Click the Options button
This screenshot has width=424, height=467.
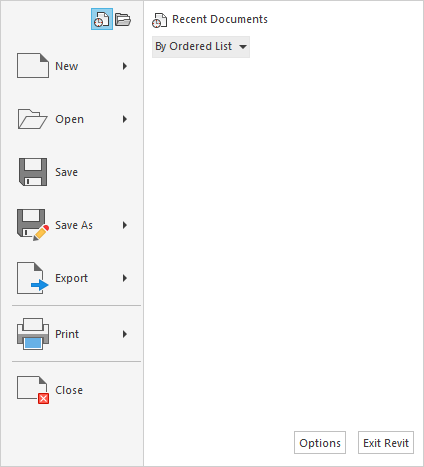click(x=320, y=443)
